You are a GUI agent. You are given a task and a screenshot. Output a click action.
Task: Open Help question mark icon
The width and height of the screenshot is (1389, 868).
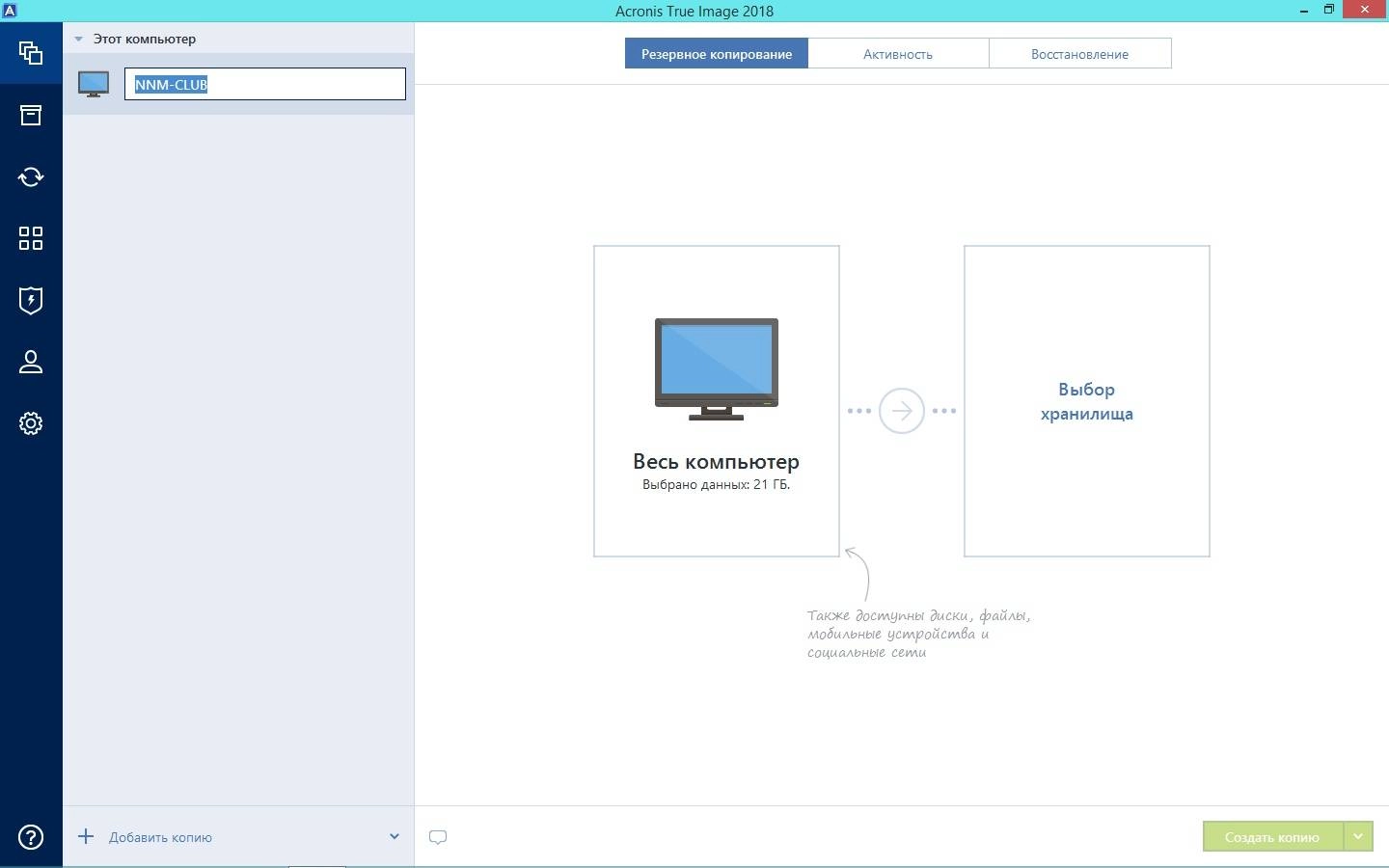click(31, 837)
